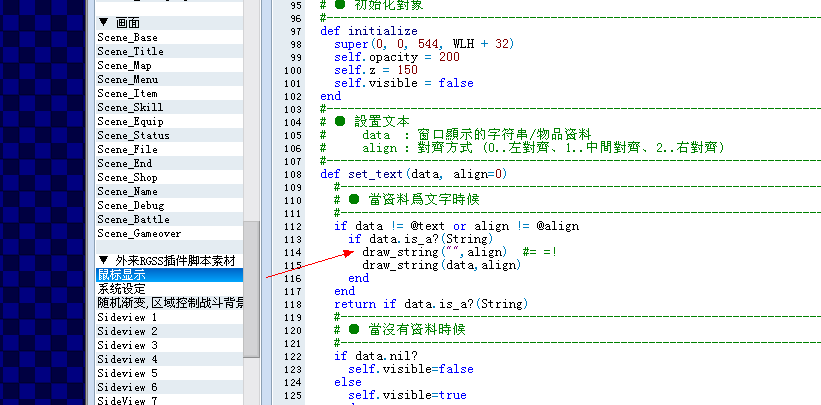Click the comment '設置文本' on line 104

(382, 122)
